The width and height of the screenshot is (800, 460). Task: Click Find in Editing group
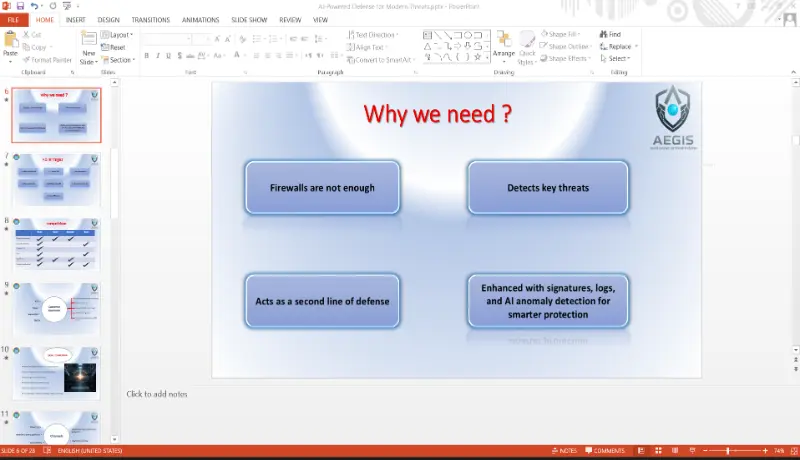610,34
